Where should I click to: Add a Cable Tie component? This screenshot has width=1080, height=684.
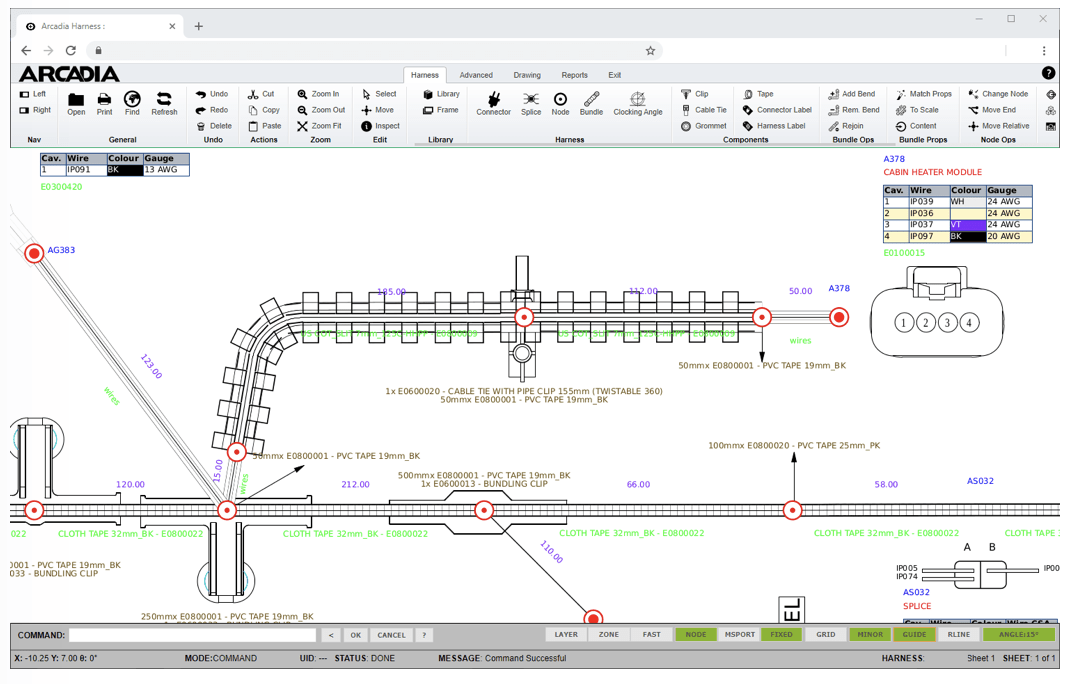point(703,110)
